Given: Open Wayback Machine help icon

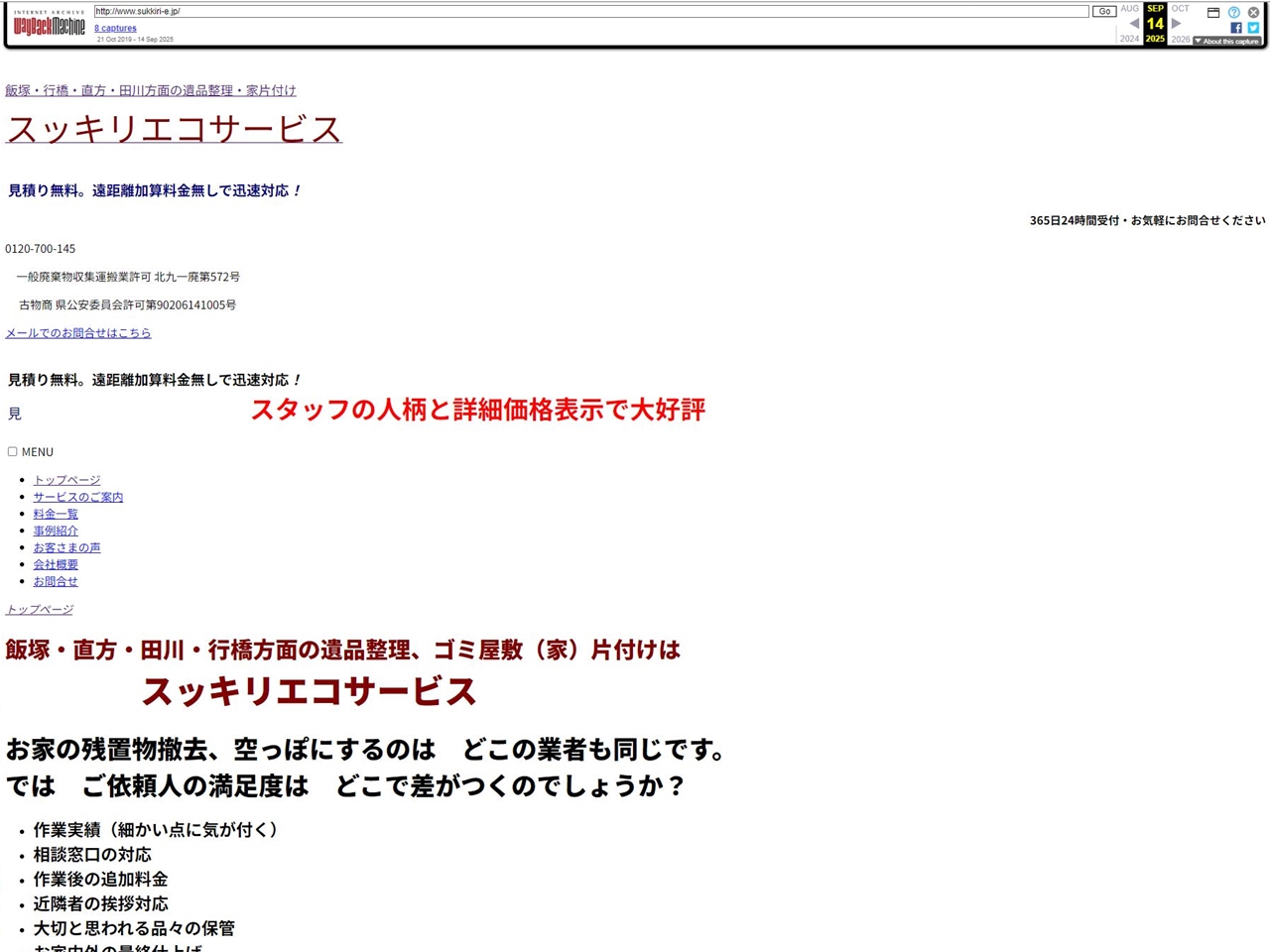Looking at the screenshot, I should (x=1234, y=12).
